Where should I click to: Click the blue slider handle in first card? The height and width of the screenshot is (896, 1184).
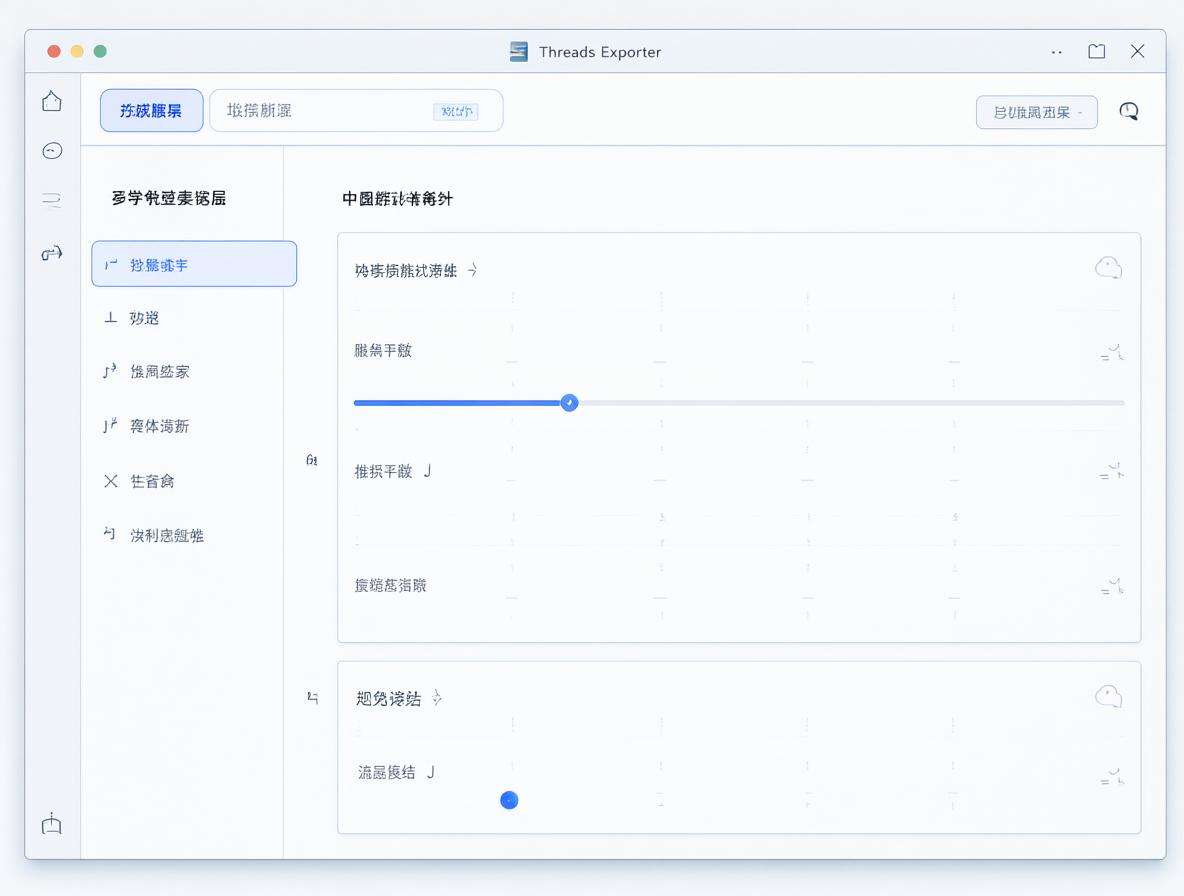pyautogui.click(x=569, y=402)
